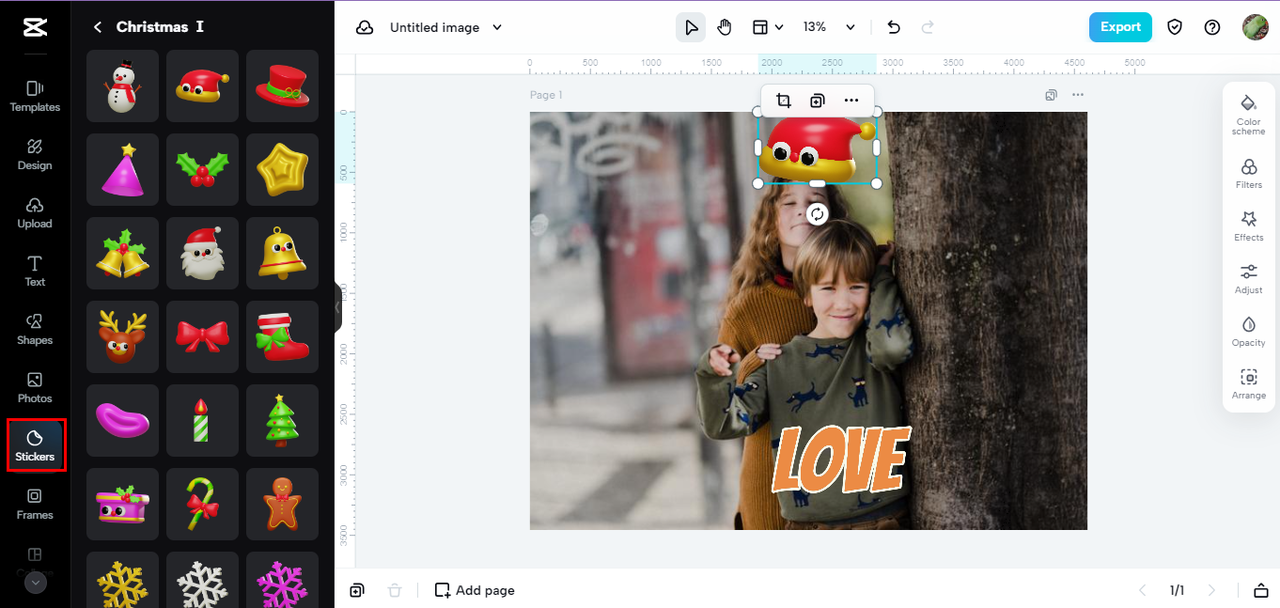Open the user profile avatar

click(x=1255, y=27)
